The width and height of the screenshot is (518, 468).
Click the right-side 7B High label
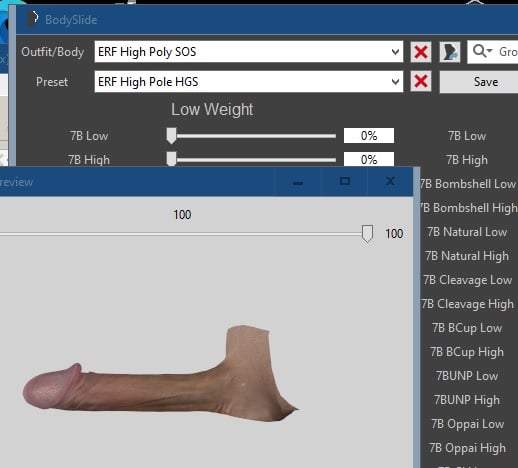pyautogui.click(x=467, y=160)
